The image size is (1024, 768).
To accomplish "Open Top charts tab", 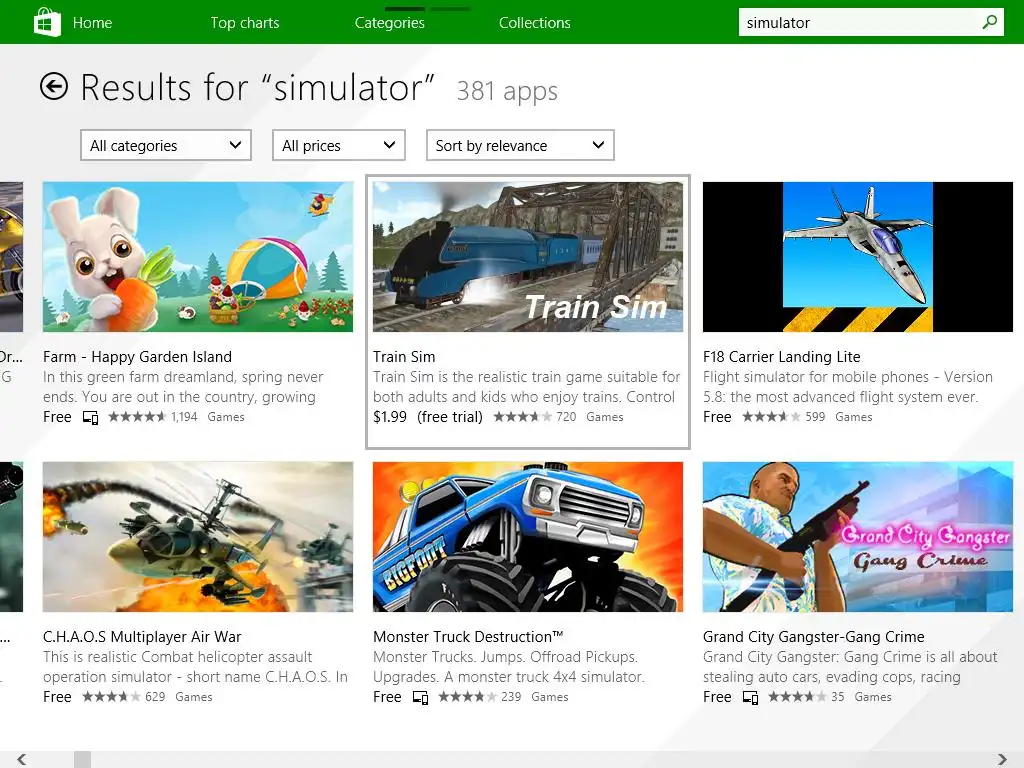I will [x=245, y=23].
